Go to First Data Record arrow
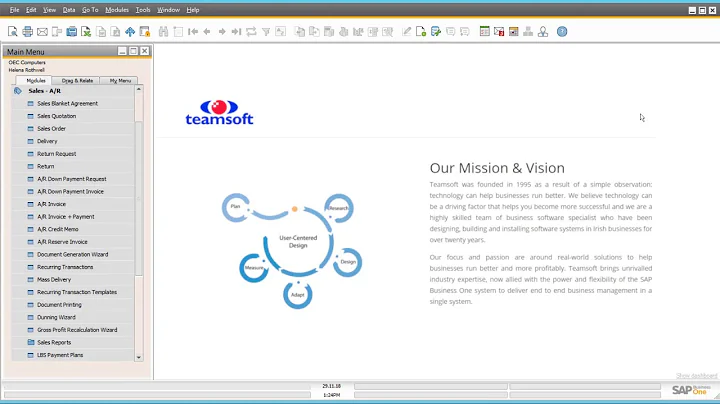 193,31
